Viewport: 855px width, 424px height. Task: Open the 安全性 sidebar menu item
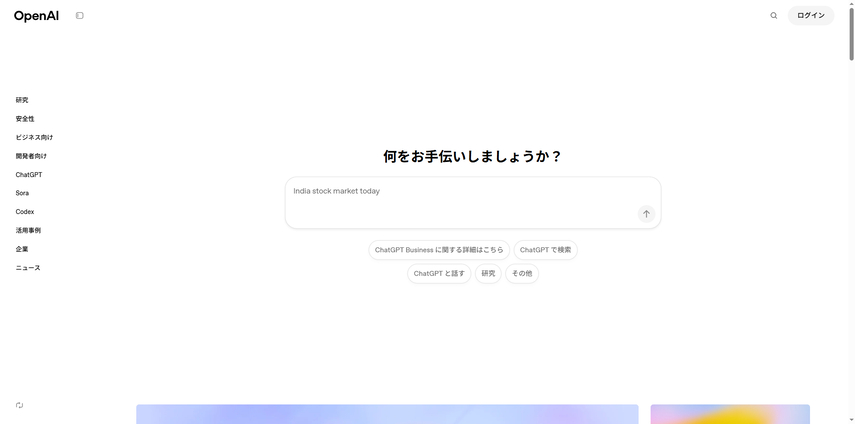point(25,119)
